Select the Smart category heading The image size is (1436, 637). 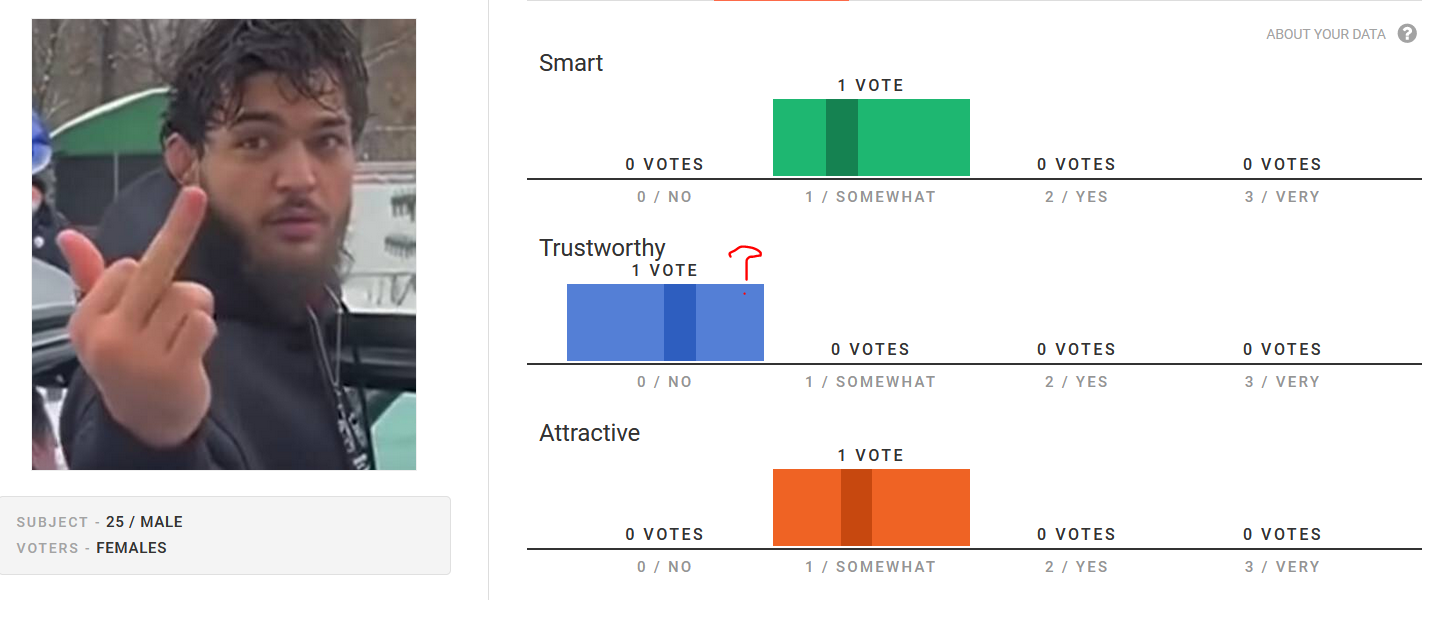pyautogui.click(x=571, y=63)
